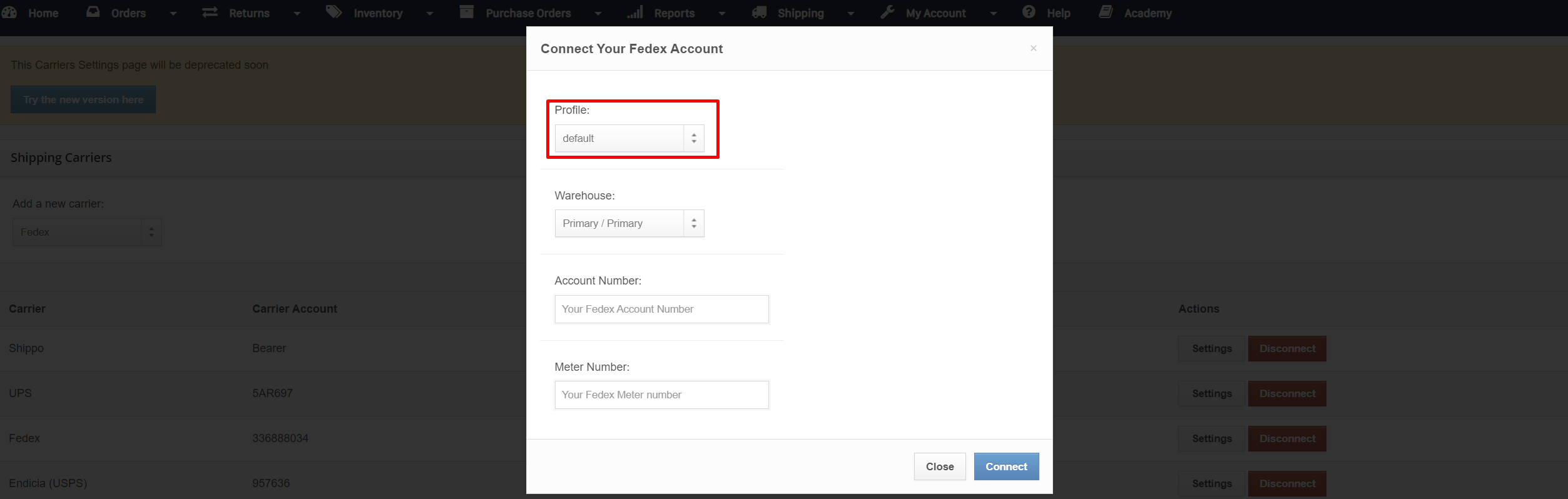Screen dimensions: 1568x499
Task: Click the Academy book icon
Action: click(x=1106, y=12)
